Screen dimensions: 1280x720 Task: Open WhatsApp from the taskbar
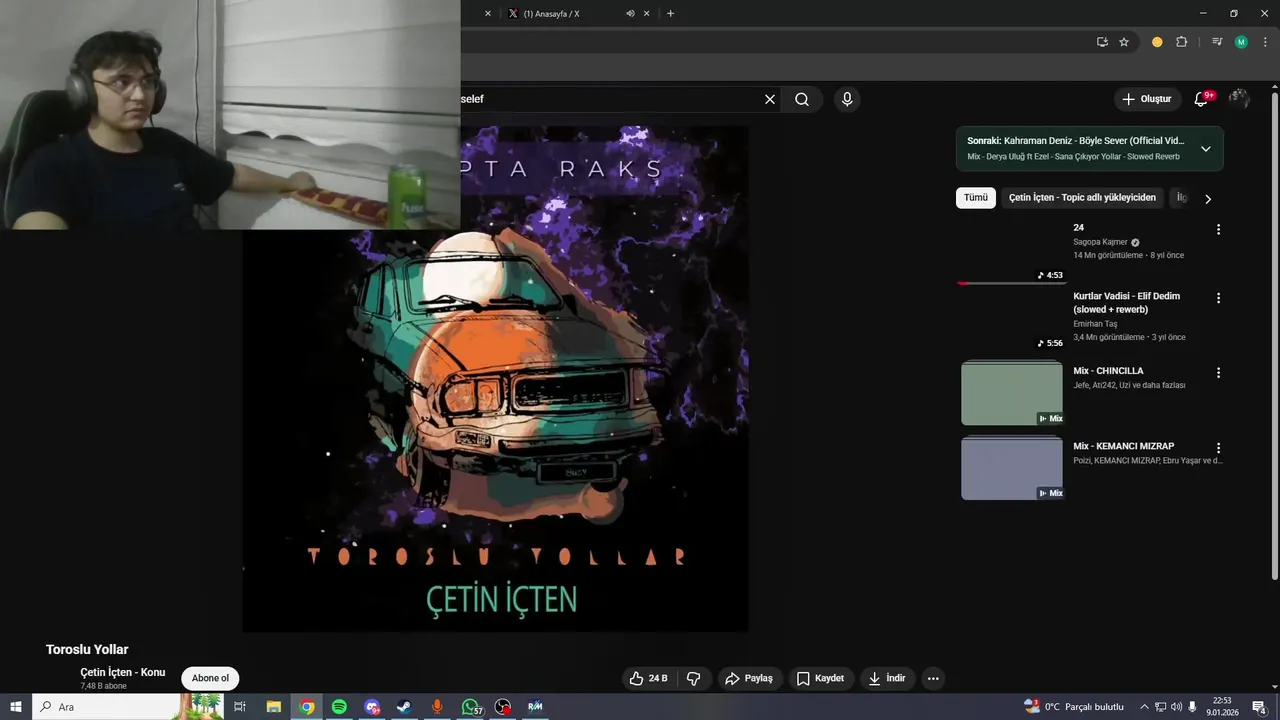(470, 707)
